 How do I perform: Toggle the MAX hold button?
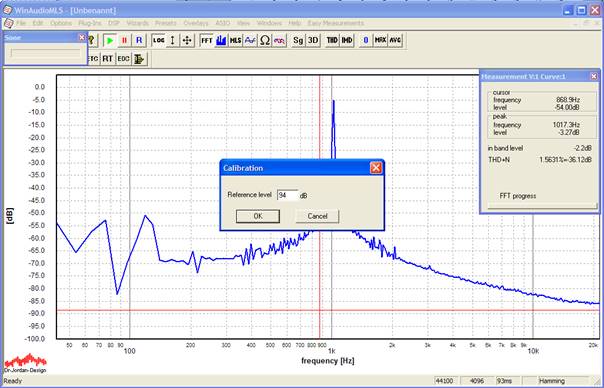[x=380, y=40]
